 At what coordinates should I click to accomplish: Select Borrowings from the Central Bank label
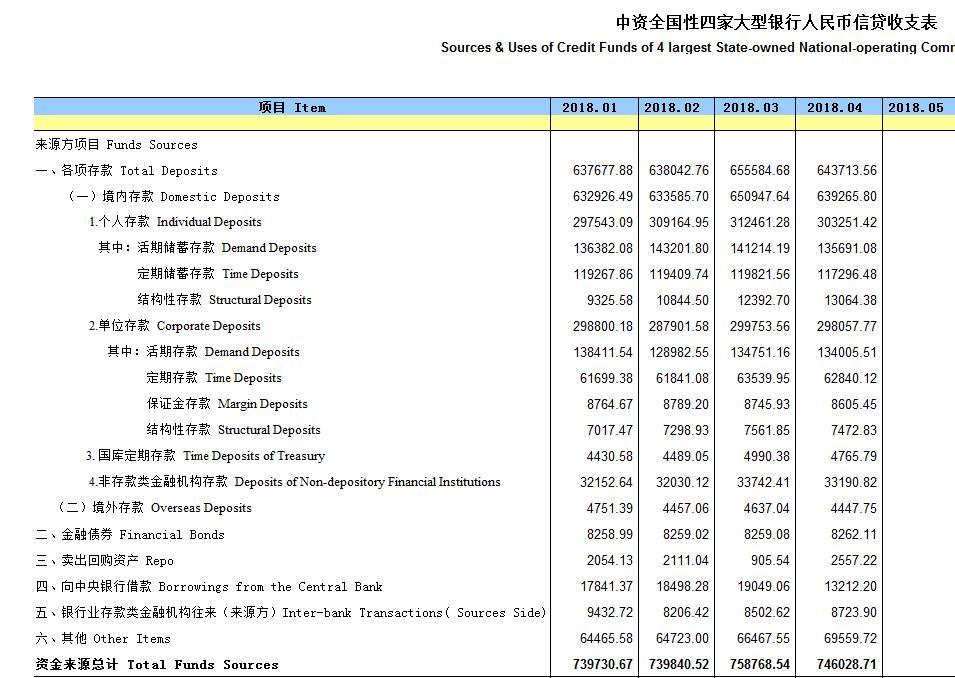coord(209,587)
